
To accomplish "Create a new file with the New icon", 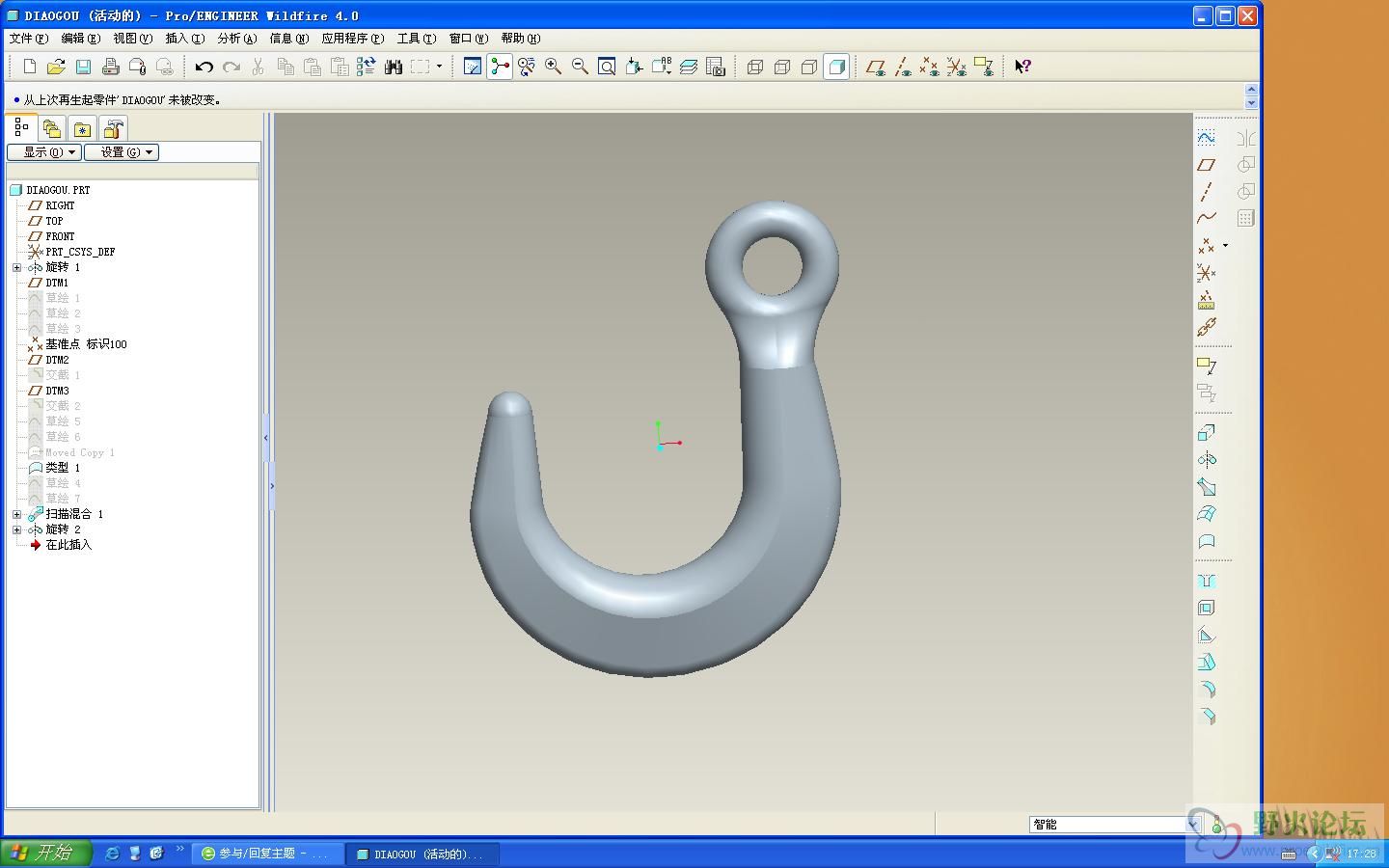I will point(29,67).
